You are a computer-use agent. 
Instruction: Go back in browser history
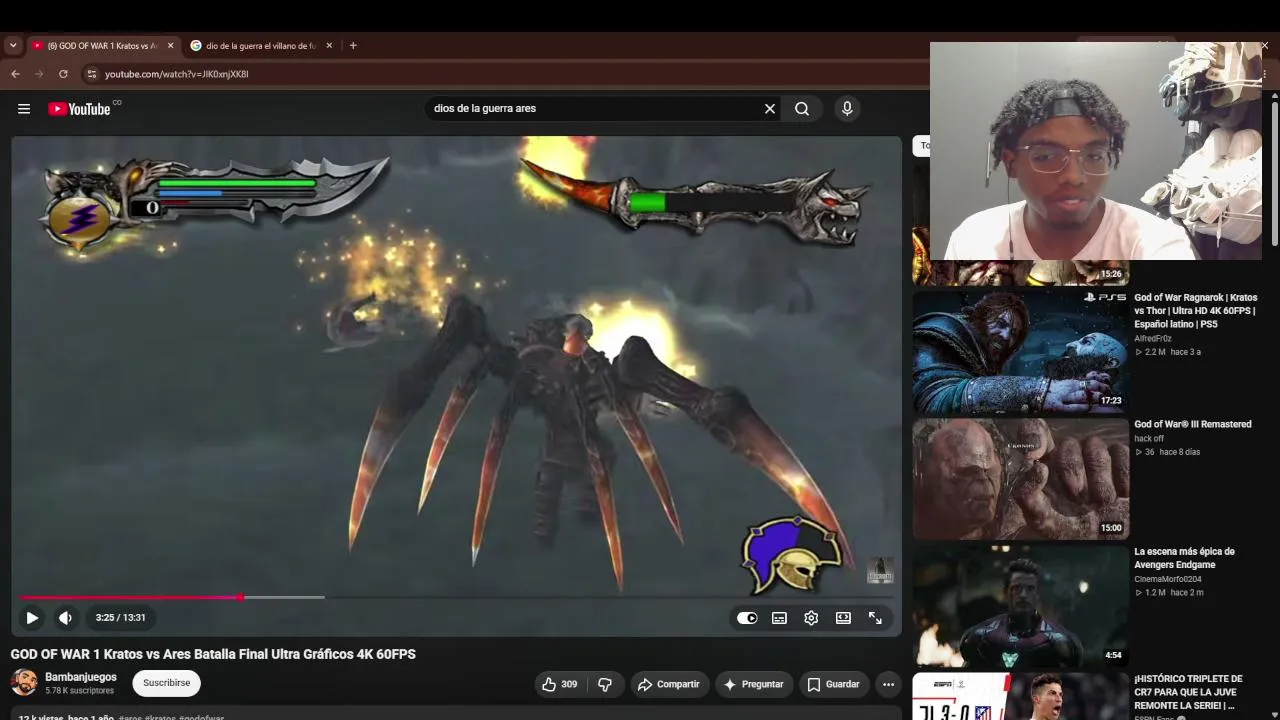pos(15,74)
